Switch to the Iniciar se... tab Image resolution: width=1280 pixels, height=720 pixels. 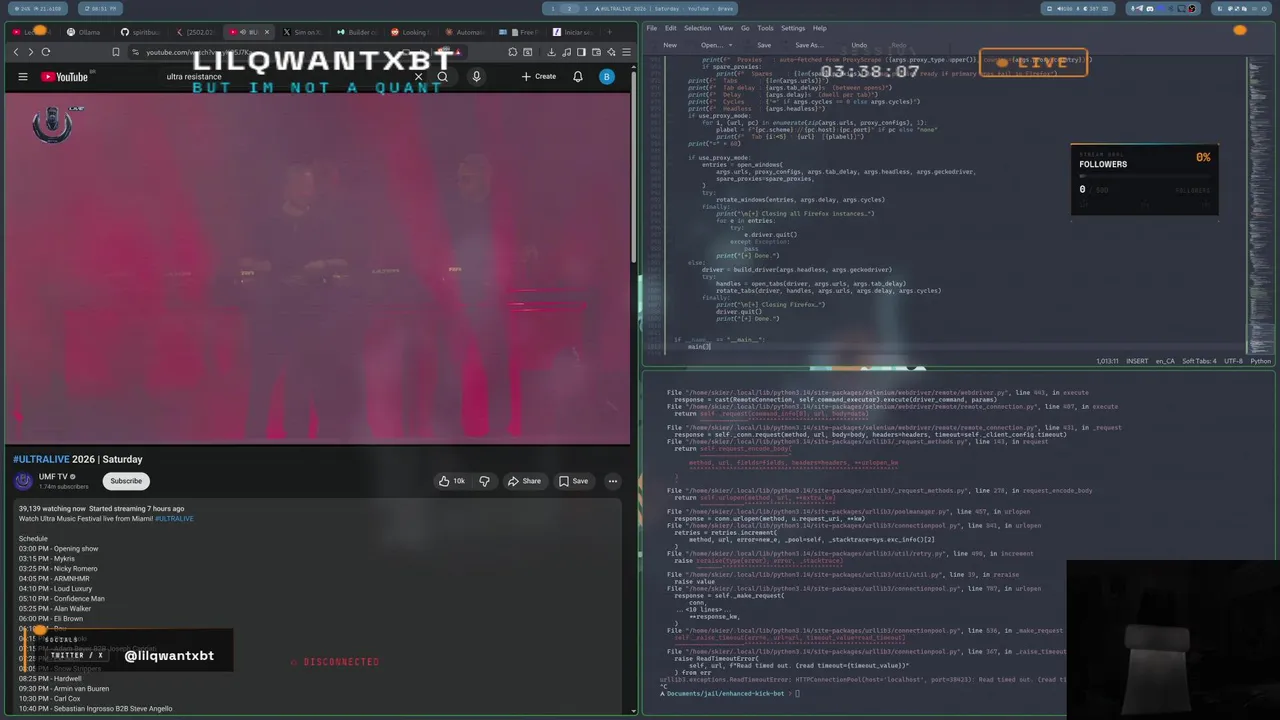click(x=573, y=32)
